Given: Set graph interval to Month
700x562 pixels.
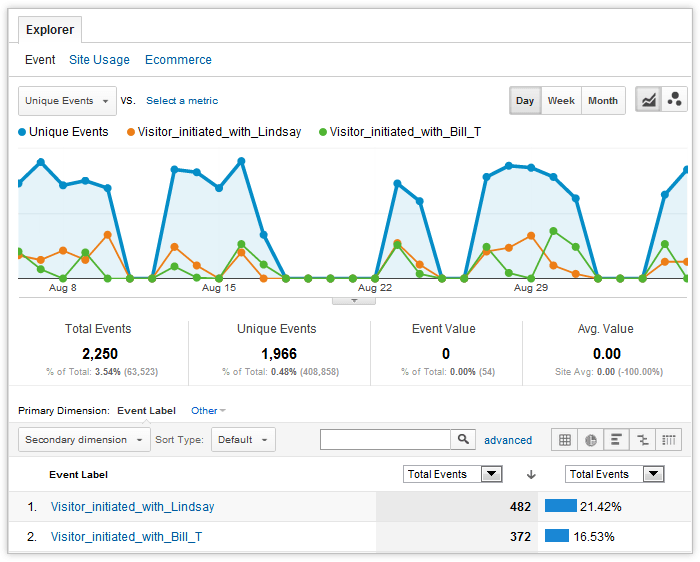Looking at the screenshot, I should point(602,101).
